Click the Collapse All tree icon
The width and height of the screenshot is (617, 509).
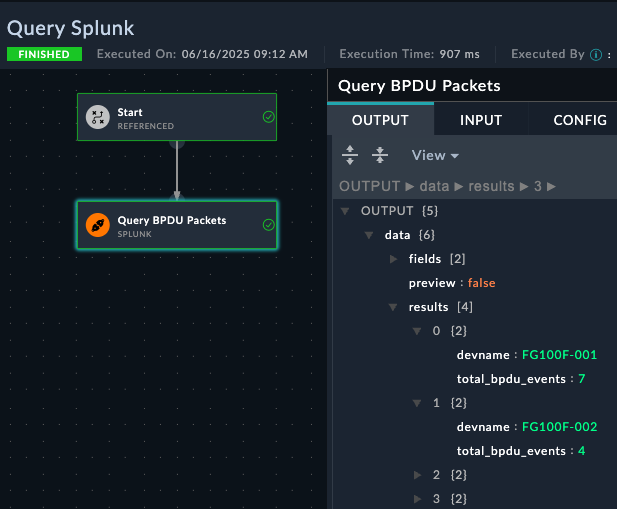click(380, 155)
